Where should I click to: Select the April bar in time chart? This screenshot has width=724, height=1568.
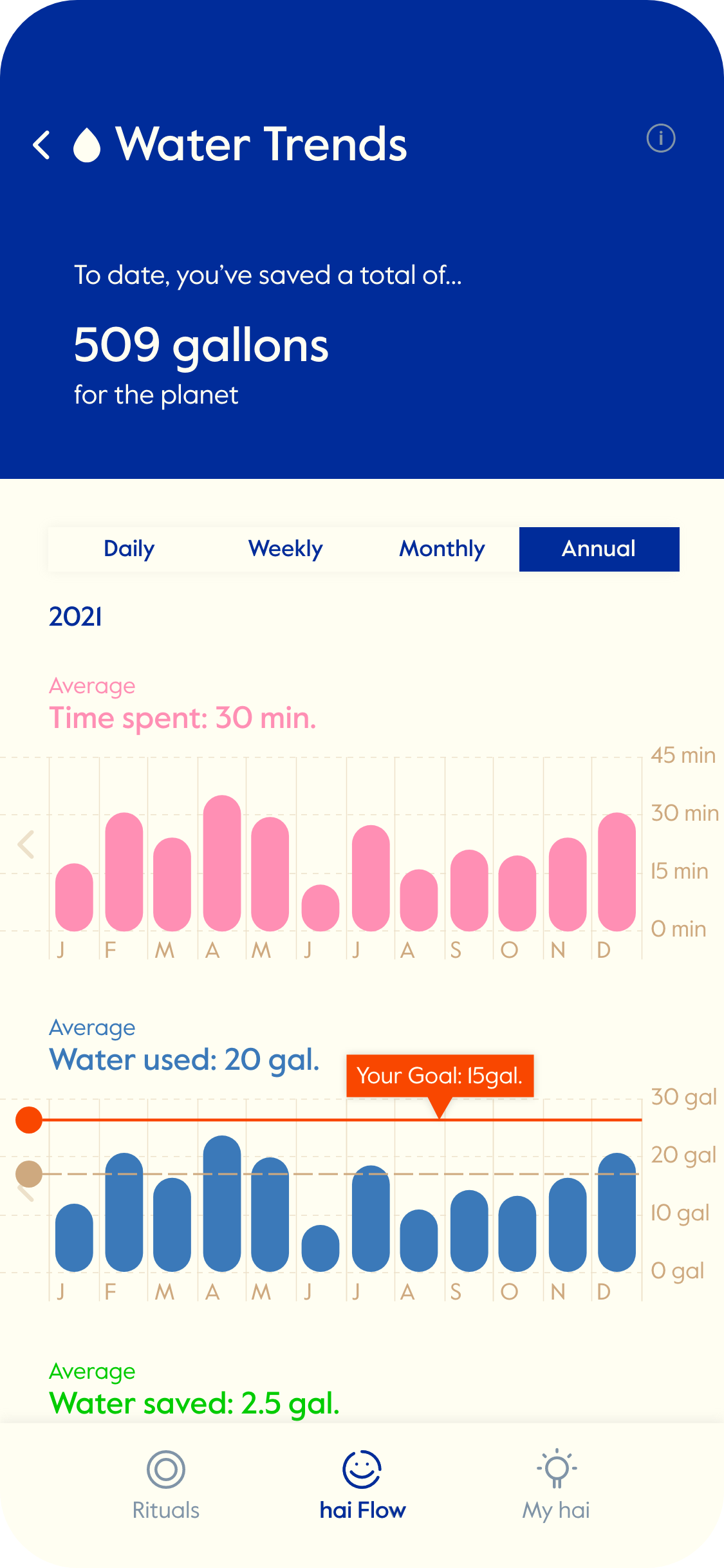(222, 863)
